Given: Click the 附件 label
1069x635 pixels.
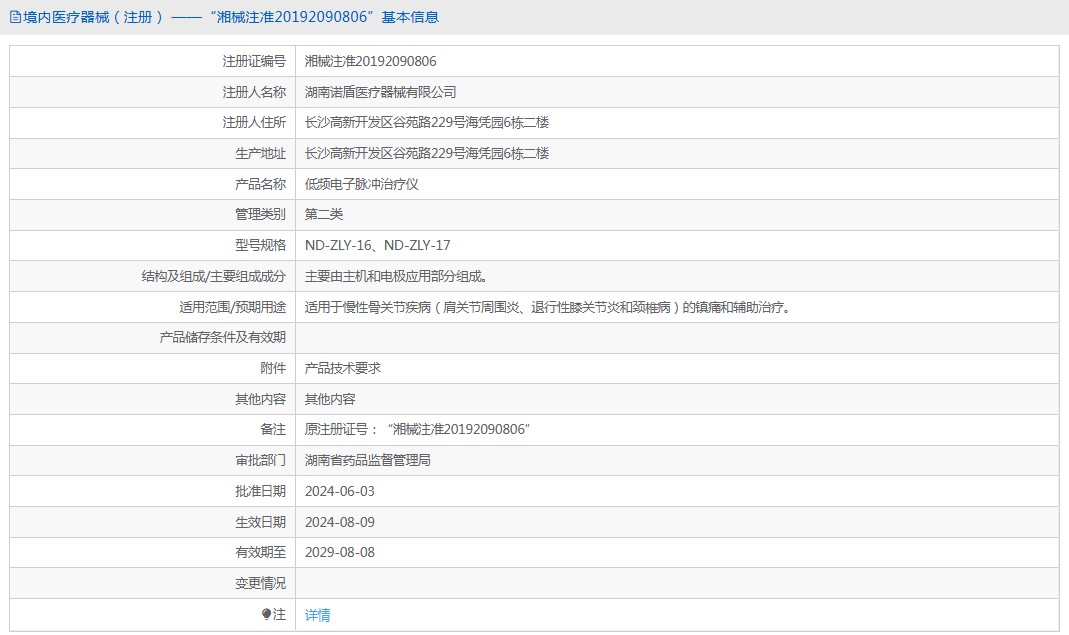Looking at the screenshot, I should click(x=273, y=368).
